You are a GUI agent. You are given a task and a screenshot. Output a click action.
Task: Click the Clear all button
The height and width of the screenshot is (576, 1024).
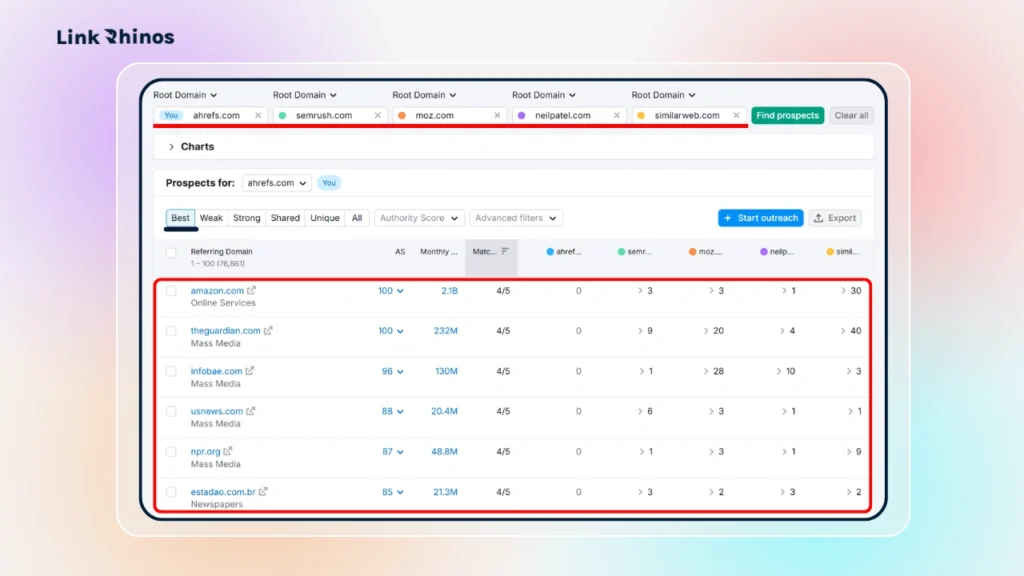click(851, 116)
